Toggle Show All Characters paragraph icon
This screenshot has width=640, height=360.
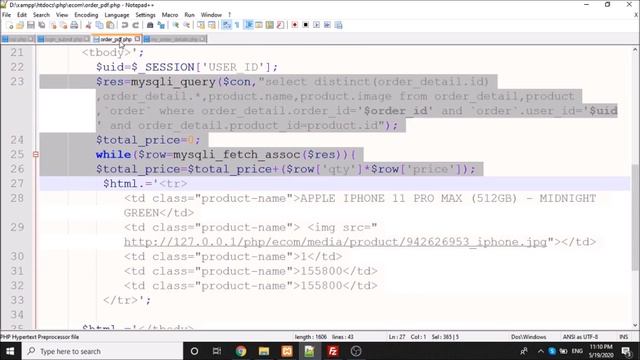click(x=237, y=25)
